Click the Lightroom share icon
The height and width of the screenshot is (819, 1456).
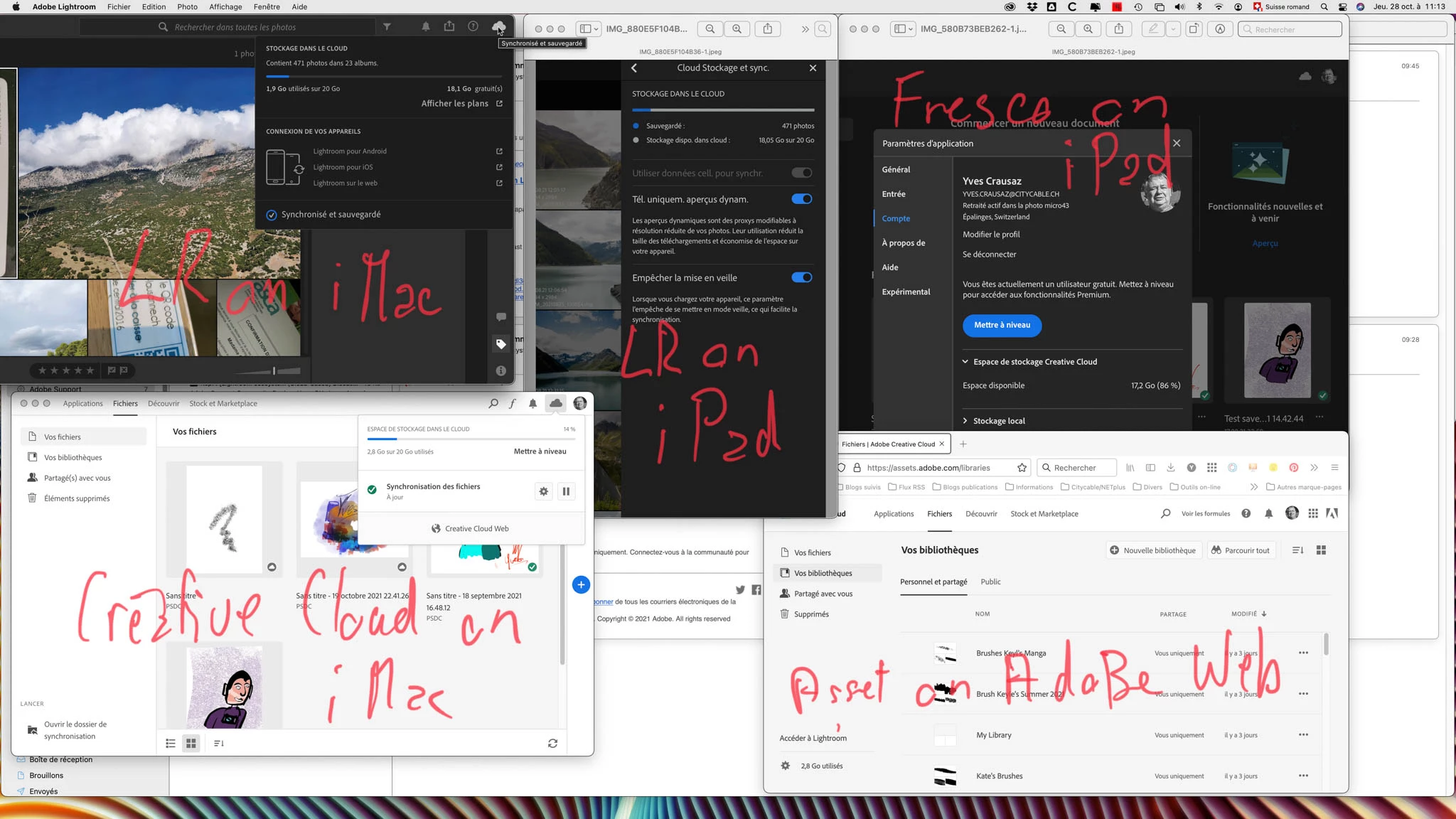click(449, 26)
